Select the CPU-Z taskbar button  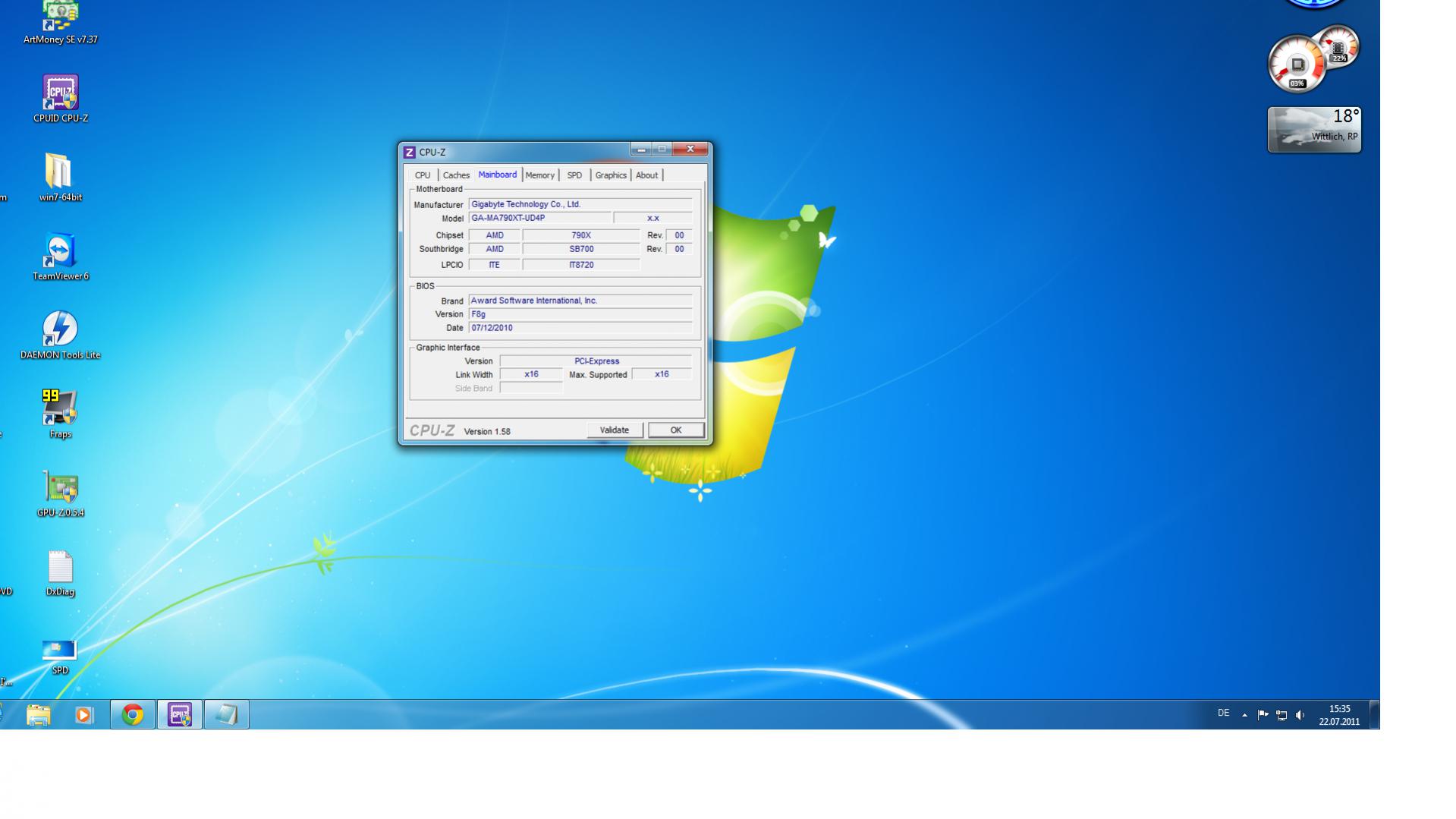tap(180, 714)
